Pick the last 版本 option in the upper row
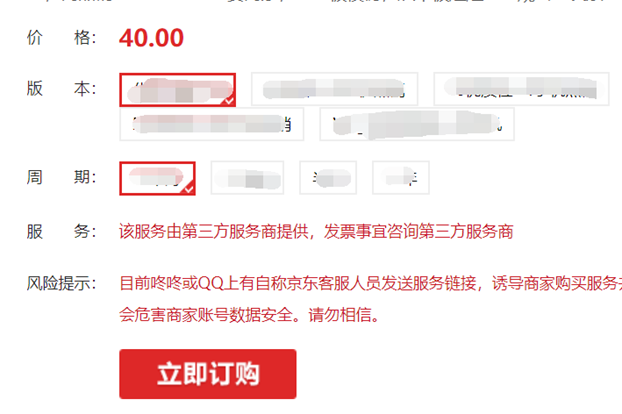 click(521, 89)
